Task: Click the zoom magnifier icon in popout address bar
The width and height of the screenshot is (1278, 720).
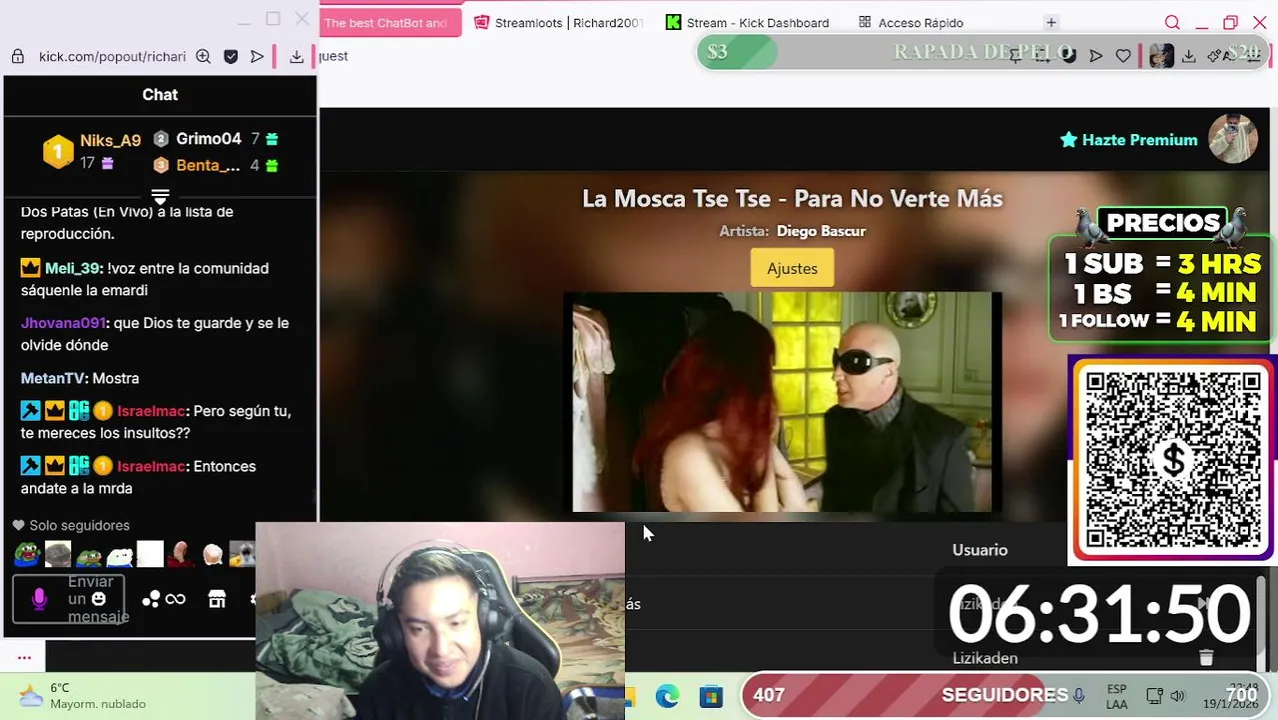Action: pos(203,57)
